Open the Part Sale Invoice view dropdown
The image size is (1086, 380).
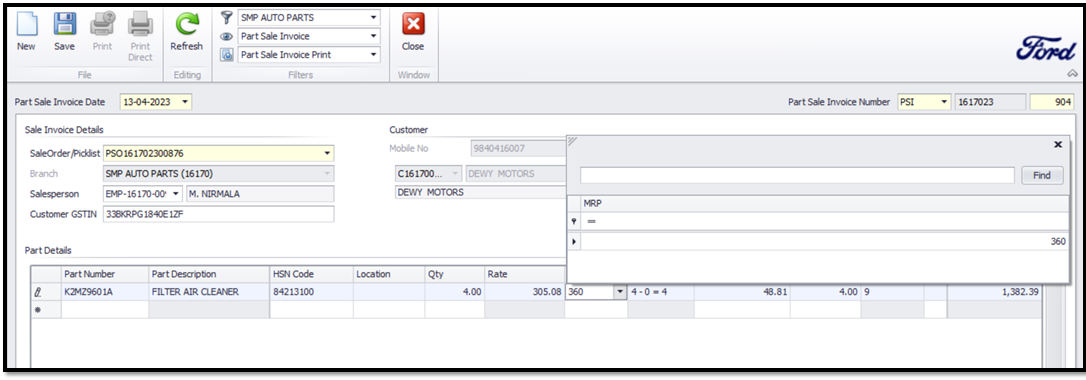coord(374,36)
